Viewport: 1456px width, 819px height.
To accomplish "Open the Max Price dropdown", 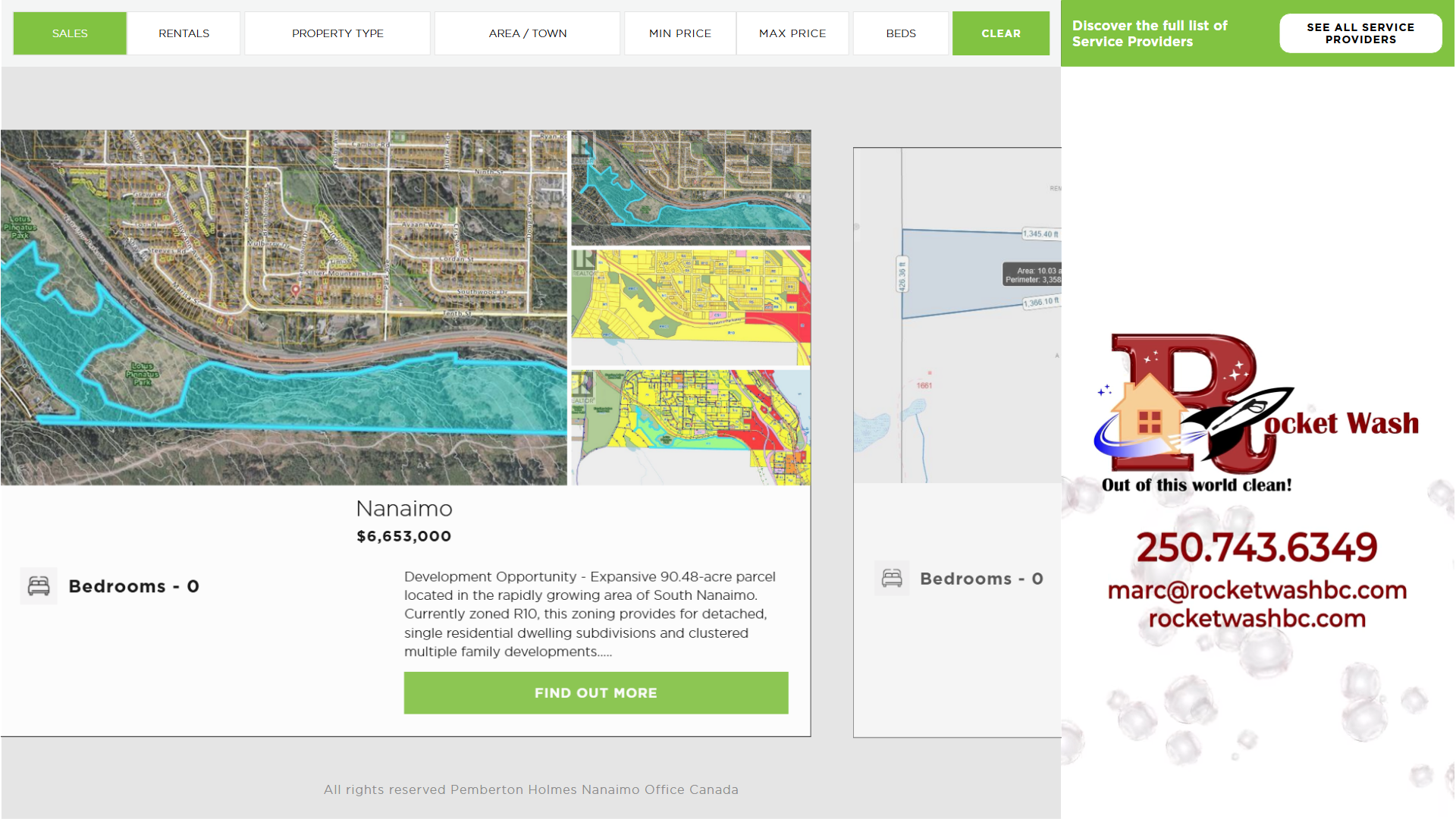I will 792,33.
